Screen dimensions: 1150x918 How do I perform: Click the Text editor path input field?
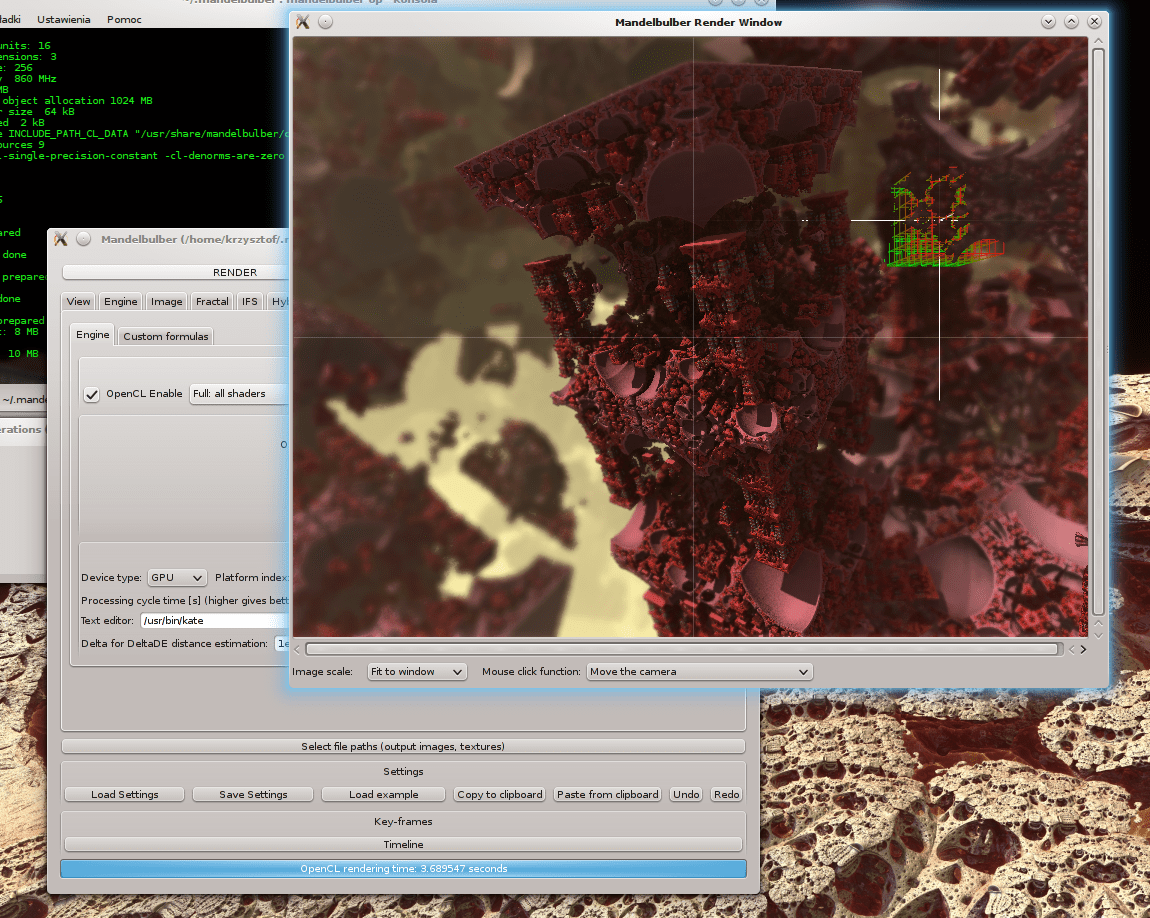213,620
